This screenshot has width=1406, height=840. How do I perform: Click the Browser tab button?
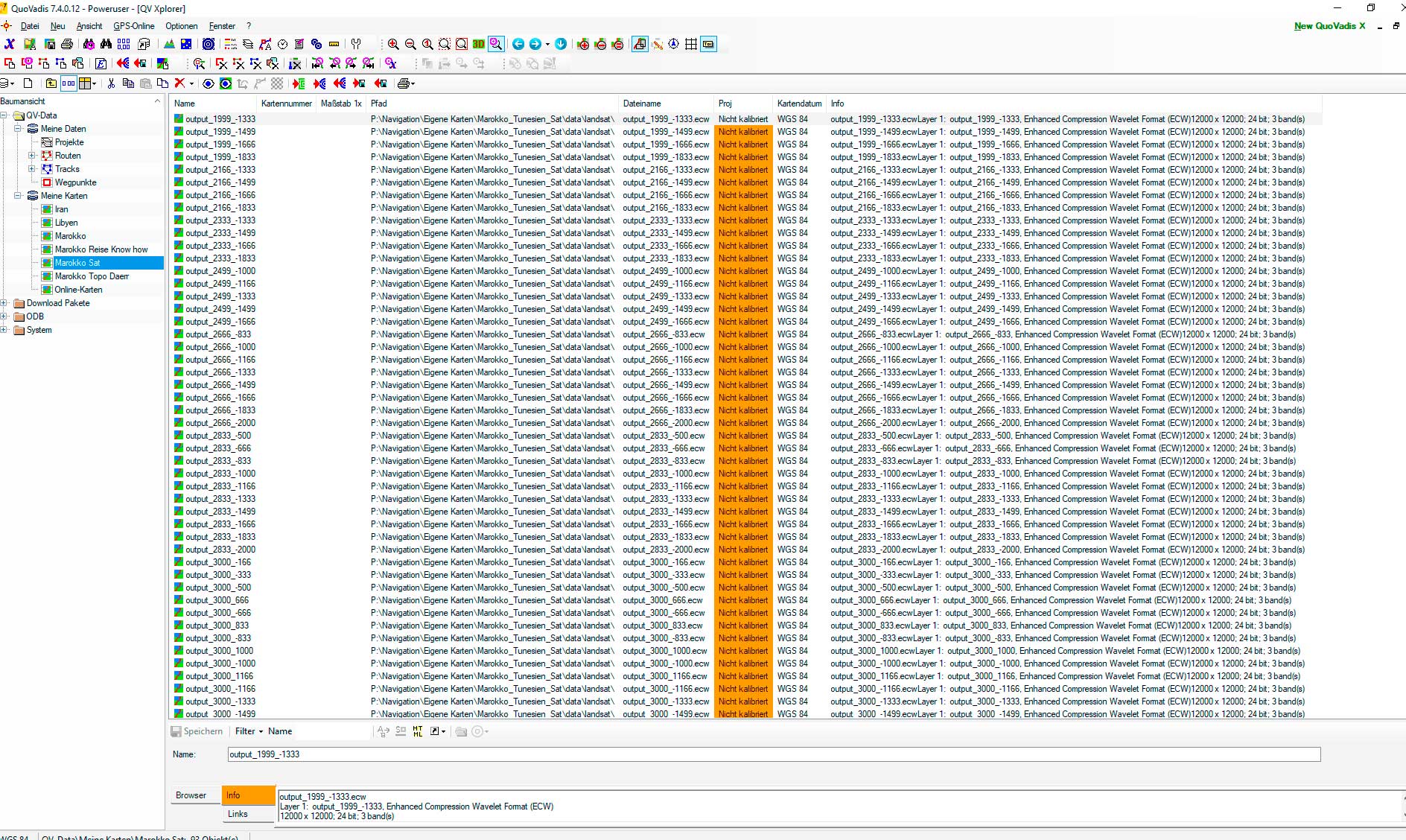pyautogui.click(x=191, y=795)
